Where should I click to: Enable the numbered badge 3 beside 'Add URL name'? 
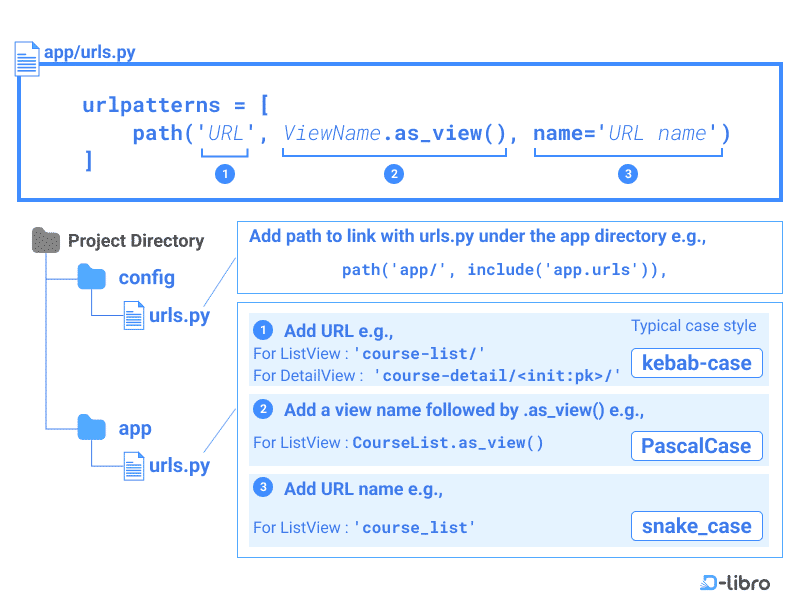tap(262, 487)
